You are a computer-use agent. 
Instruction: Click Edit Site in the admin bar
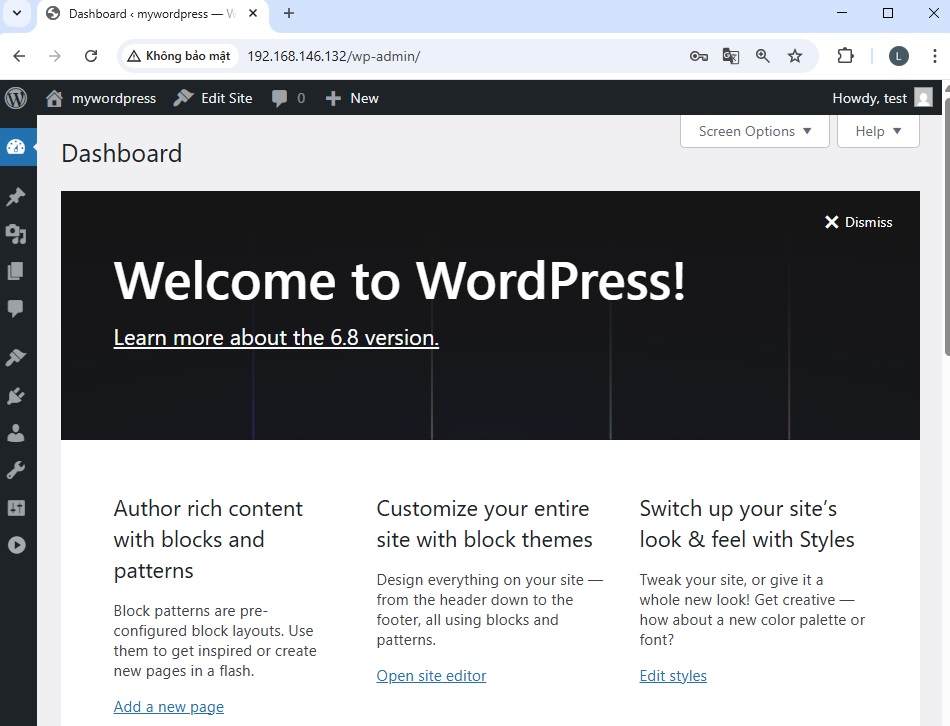[x=213, y=98]
